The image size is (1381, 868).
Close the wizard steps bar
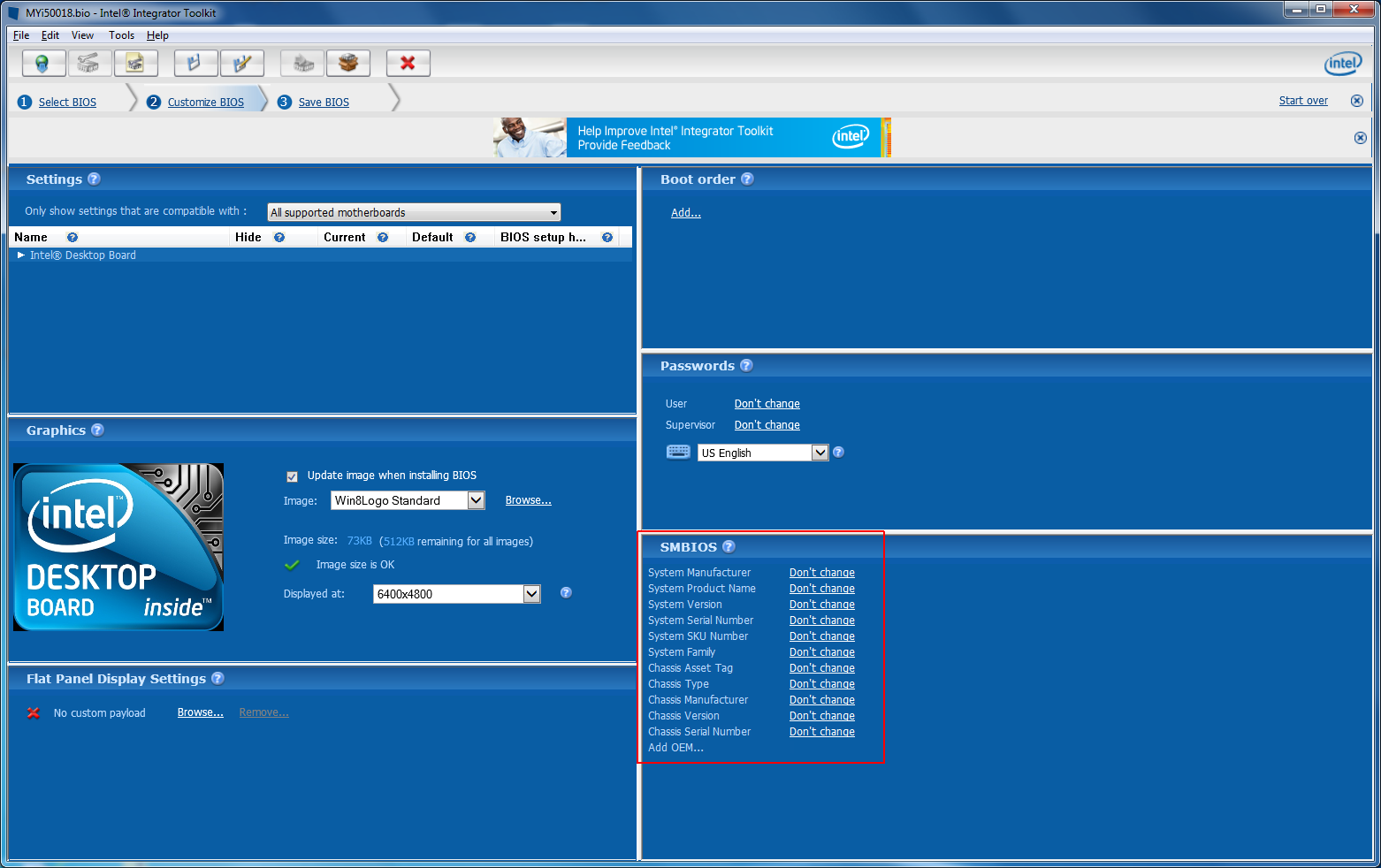tap(1356, 101)
